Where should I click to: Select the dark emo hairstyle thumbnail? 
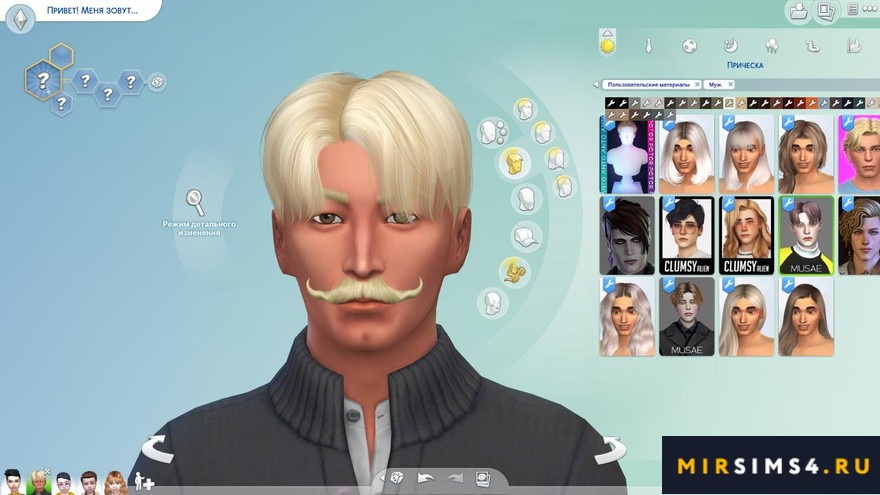[627, 235]
